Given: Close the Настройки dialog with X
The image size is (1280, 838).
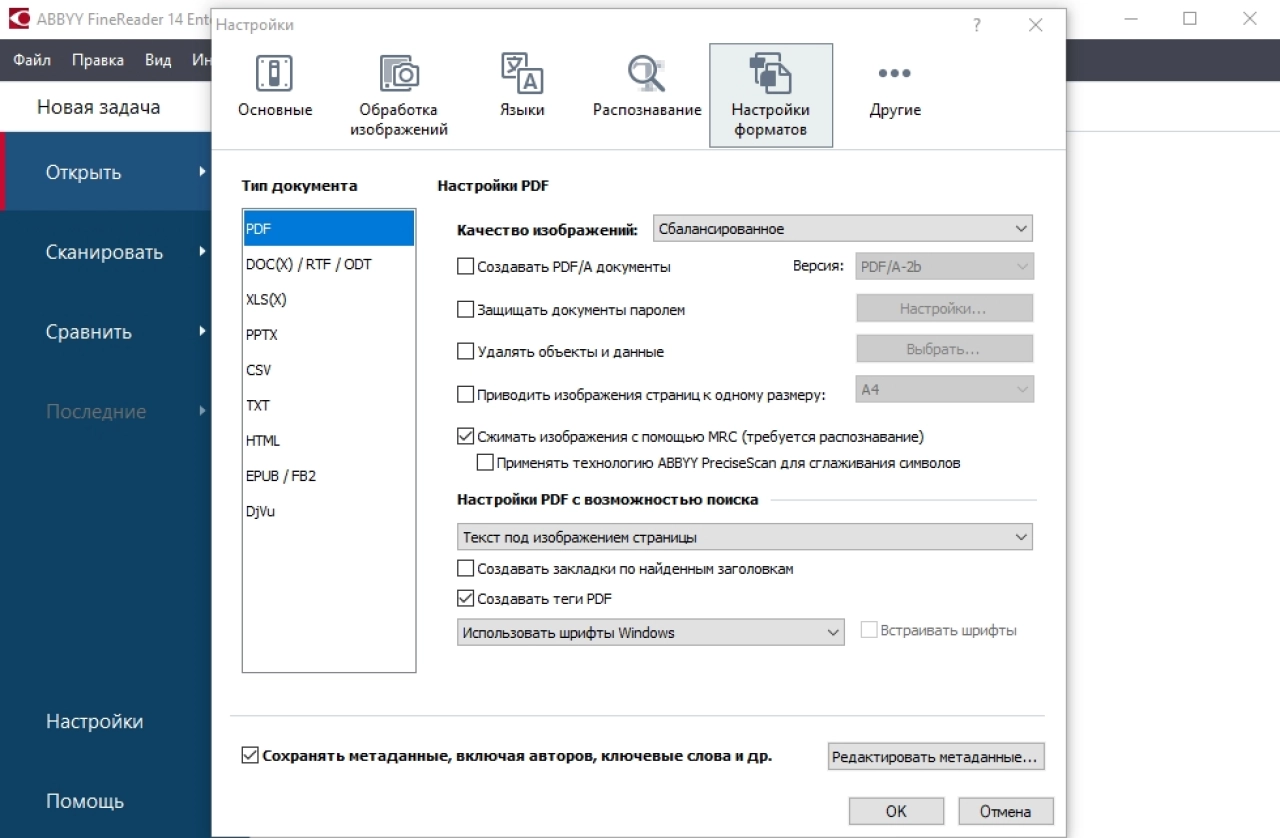Looking at the screenshot, I should [x=1036, y=25].
